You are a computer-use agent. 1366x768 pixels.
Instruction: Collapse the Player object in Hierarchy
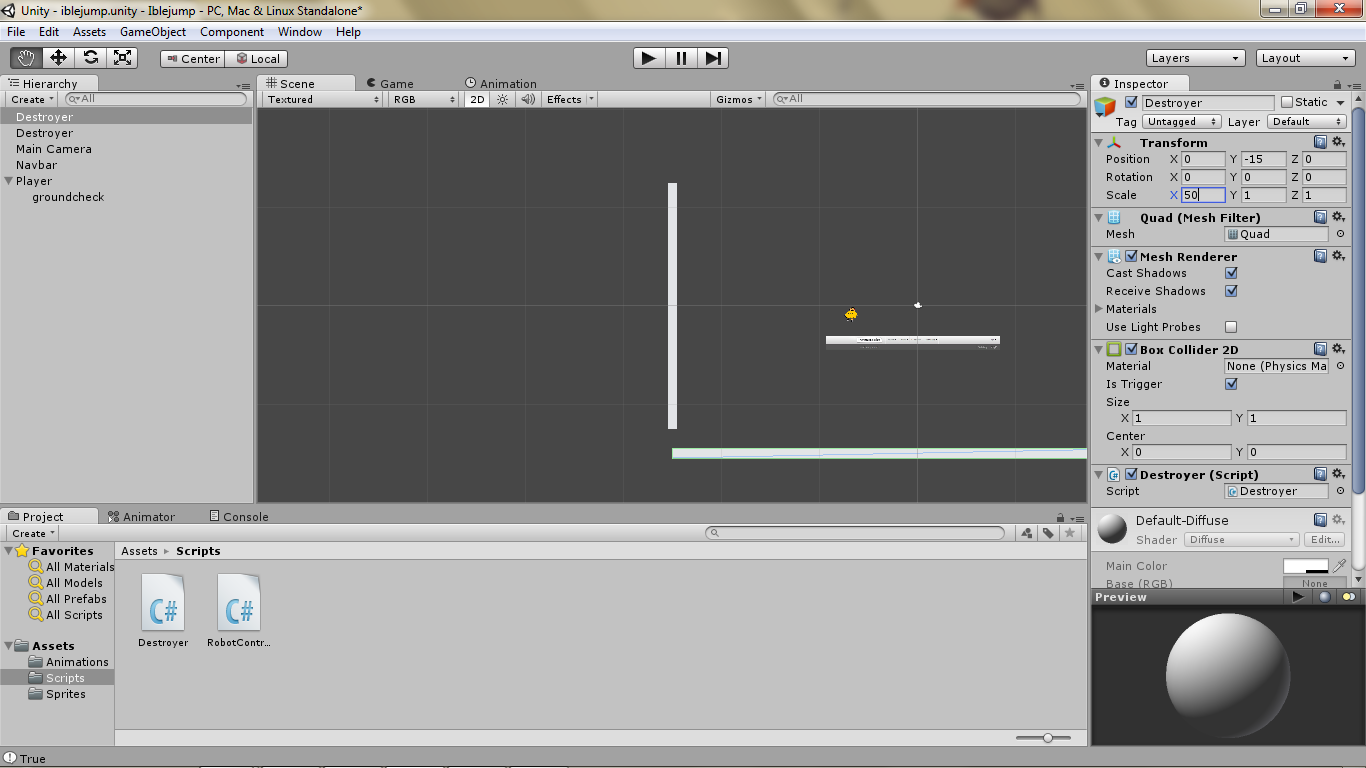pos(8,181)
